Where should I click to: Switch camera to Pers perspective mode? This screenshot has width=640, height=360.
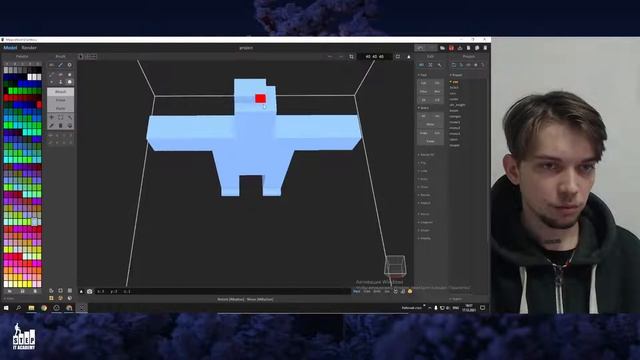[357, 291]
